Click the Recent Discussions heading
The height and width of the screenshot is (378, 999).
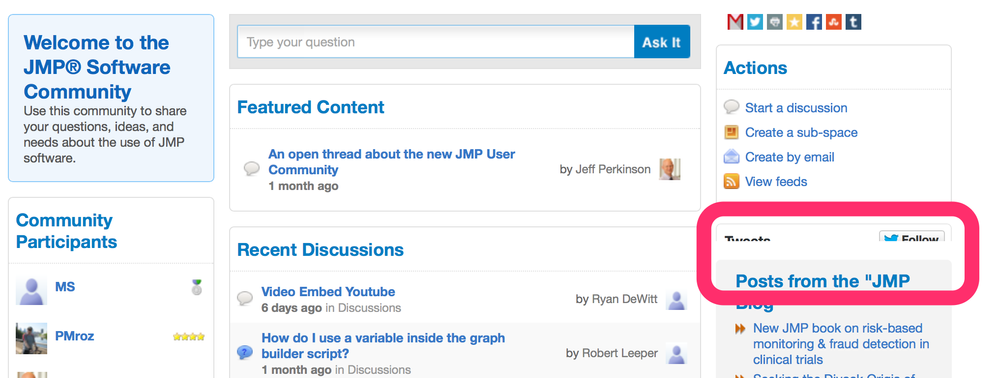point(320,249)
